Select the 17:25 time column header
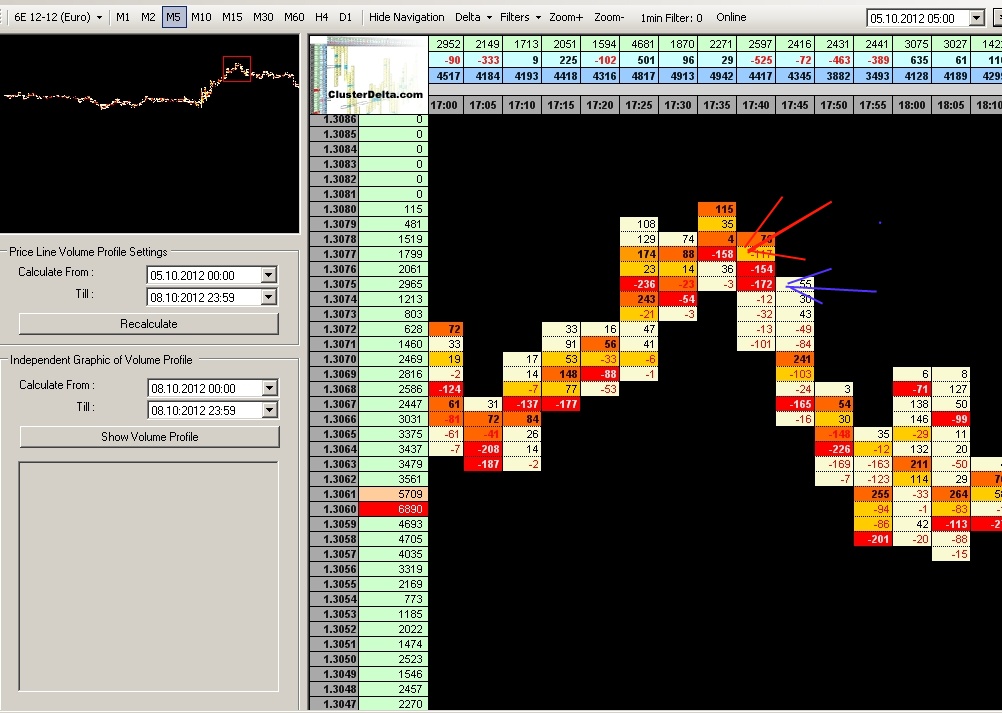This screenshot has height=713, width=1002. [639, 105]
